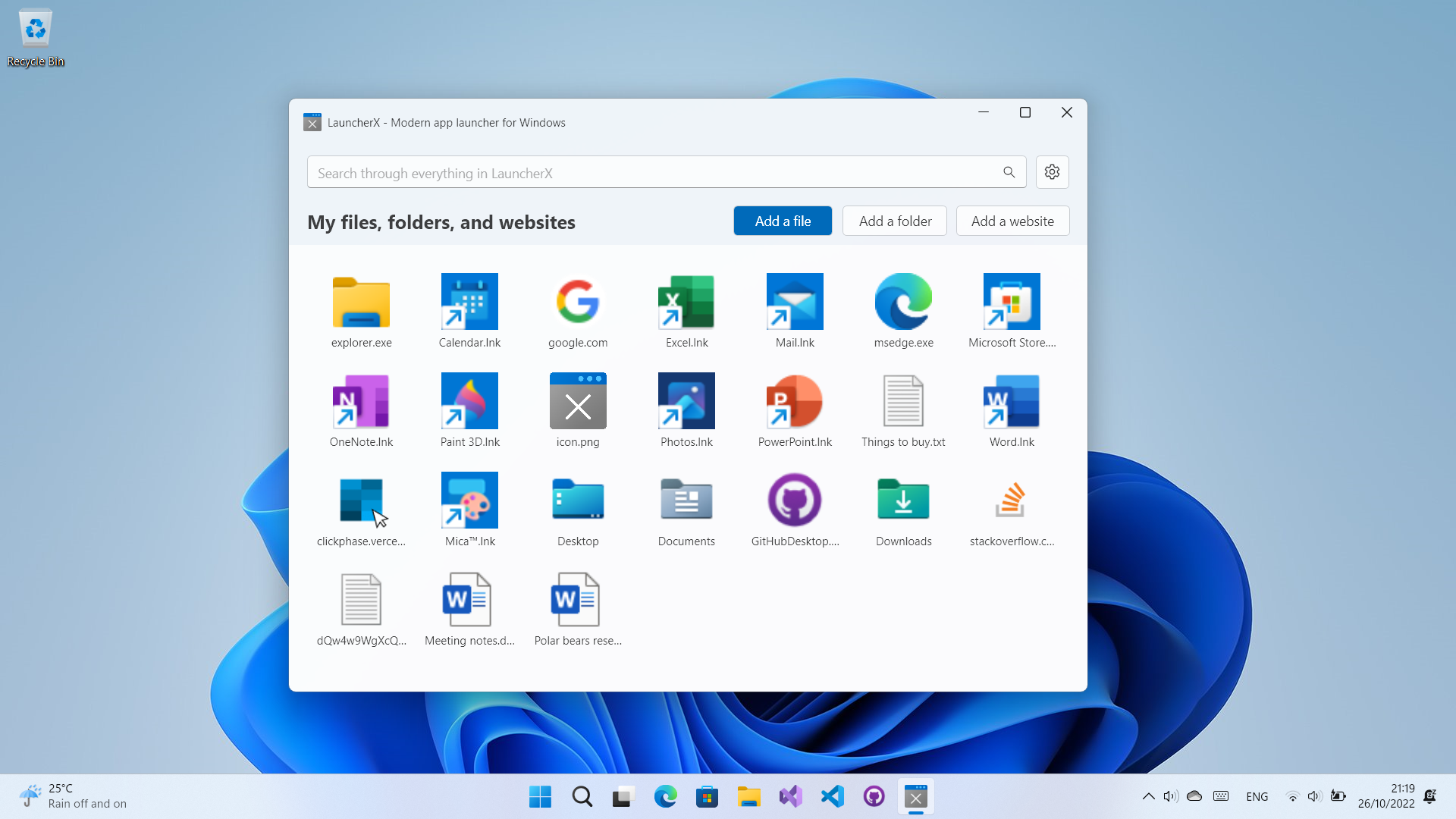Launch msedge.exe from the grid
This screenshot has height=819, width=1456.
[x=903, y=312]
